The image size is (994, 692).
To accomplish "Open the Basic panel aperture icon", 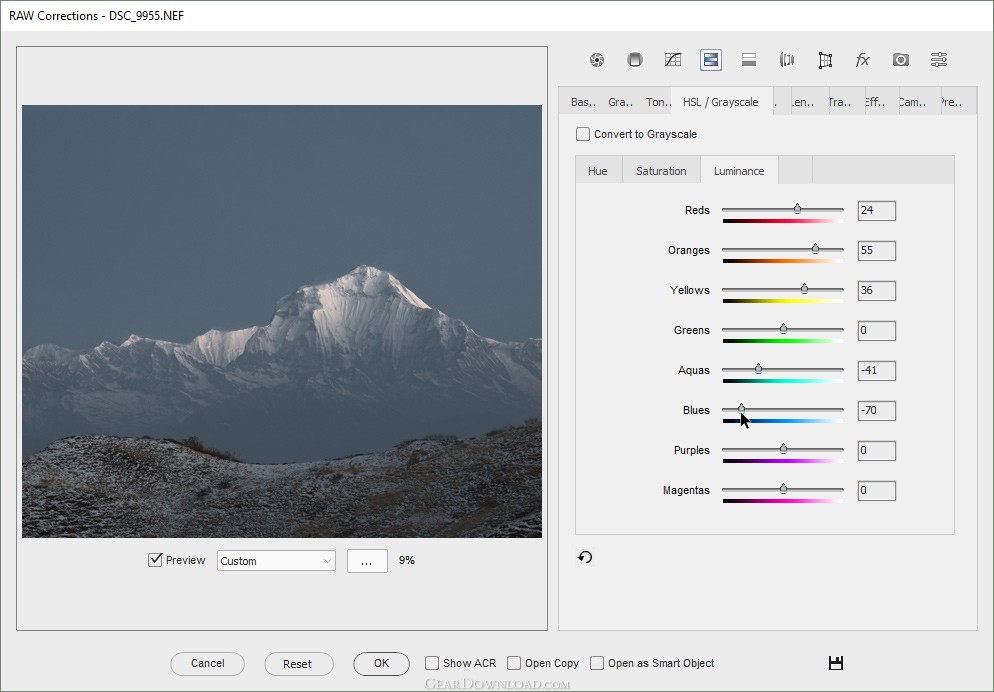I will tap(597, 60).
